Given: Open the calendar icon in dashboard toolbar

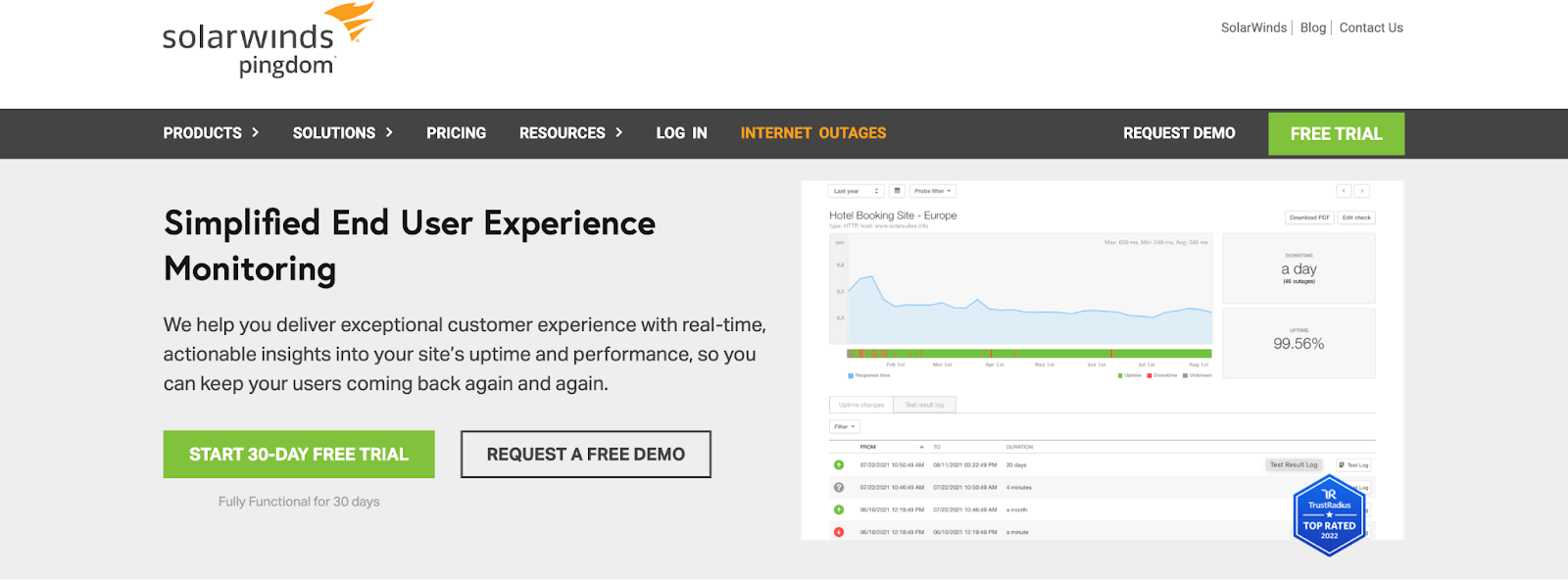Looking at the screenshot, I should [897, 191].
